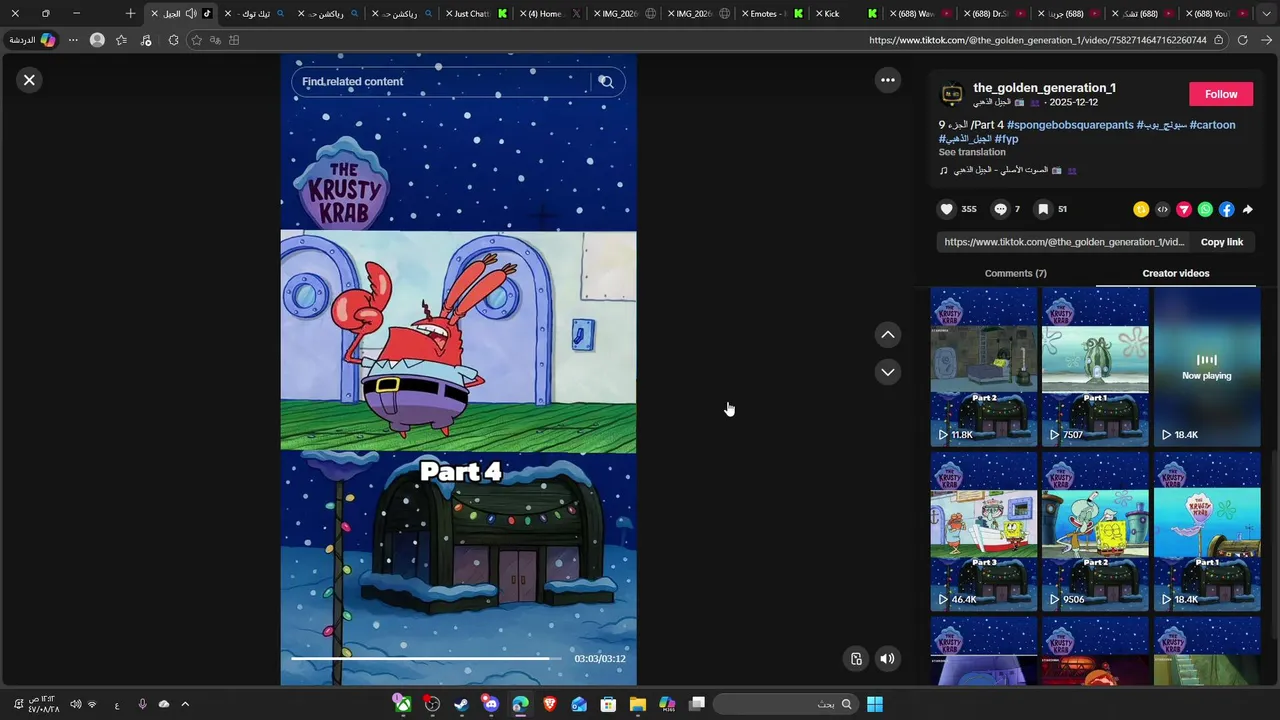Open a new browser tab
The width and height of the screenshot is (1280, 720).
point(130,14)
